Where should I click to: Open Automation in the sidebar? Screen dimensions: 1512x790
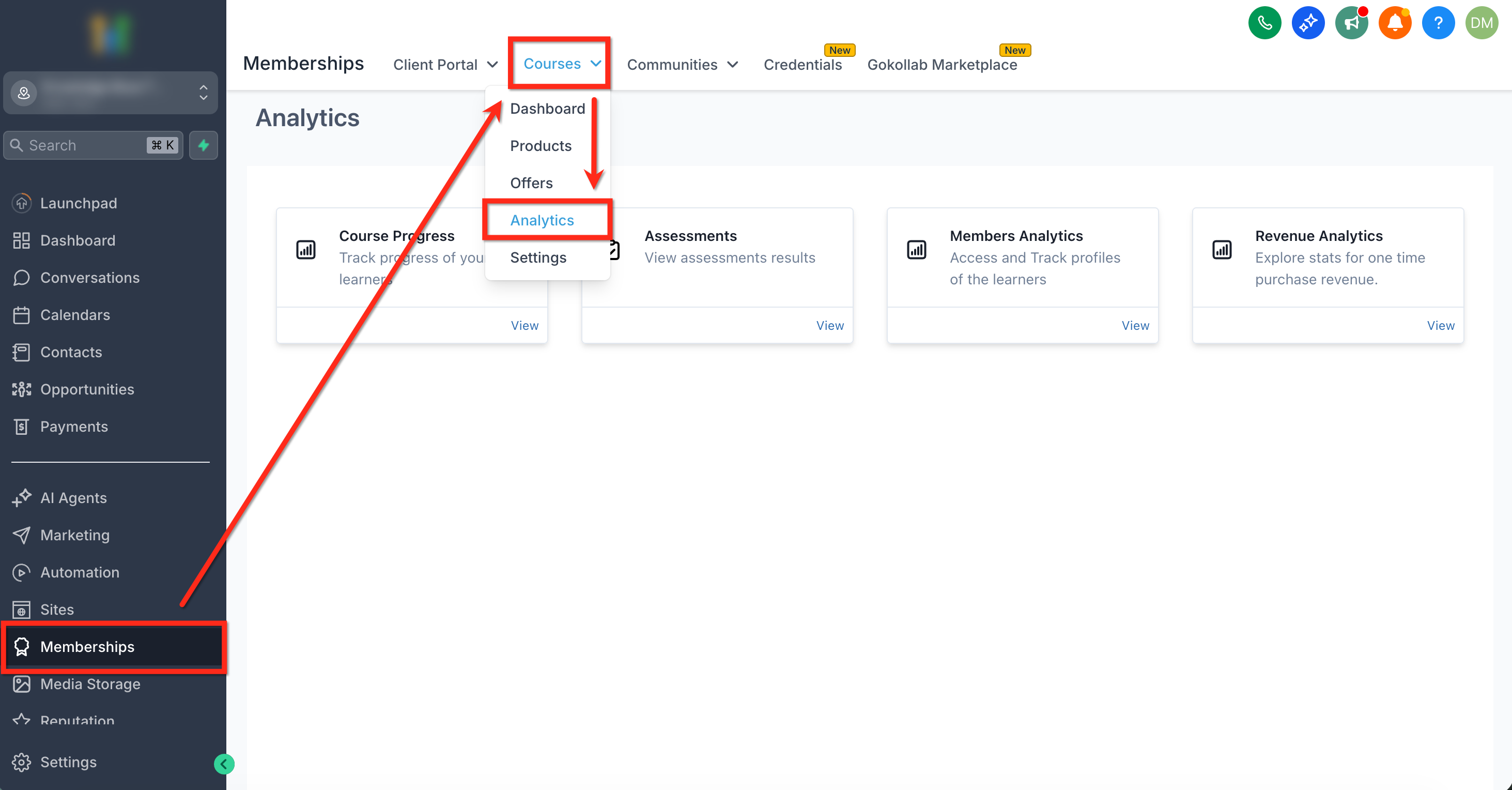(x=79, y=572)
